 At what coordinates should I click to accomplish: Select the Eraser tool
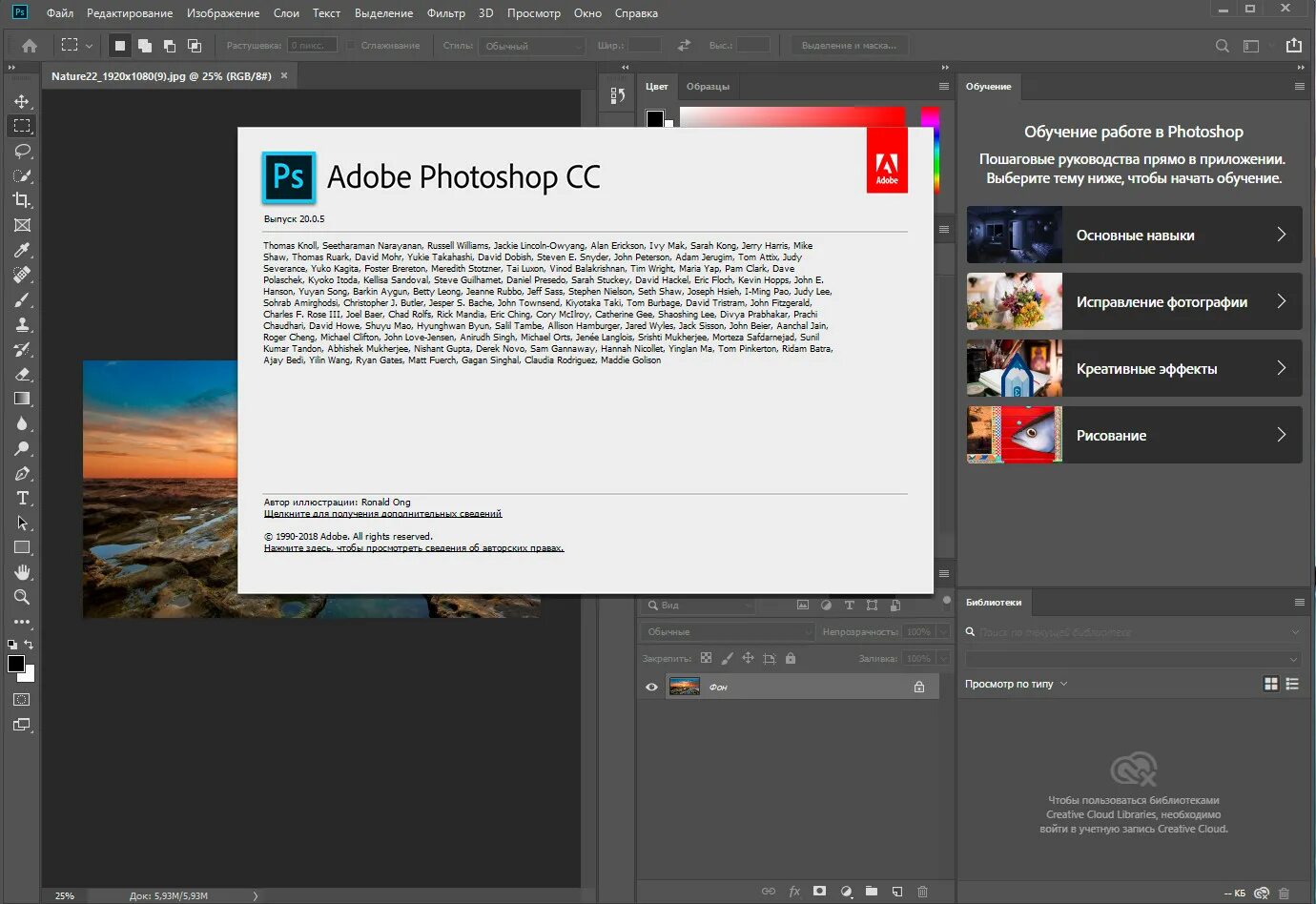22,374
